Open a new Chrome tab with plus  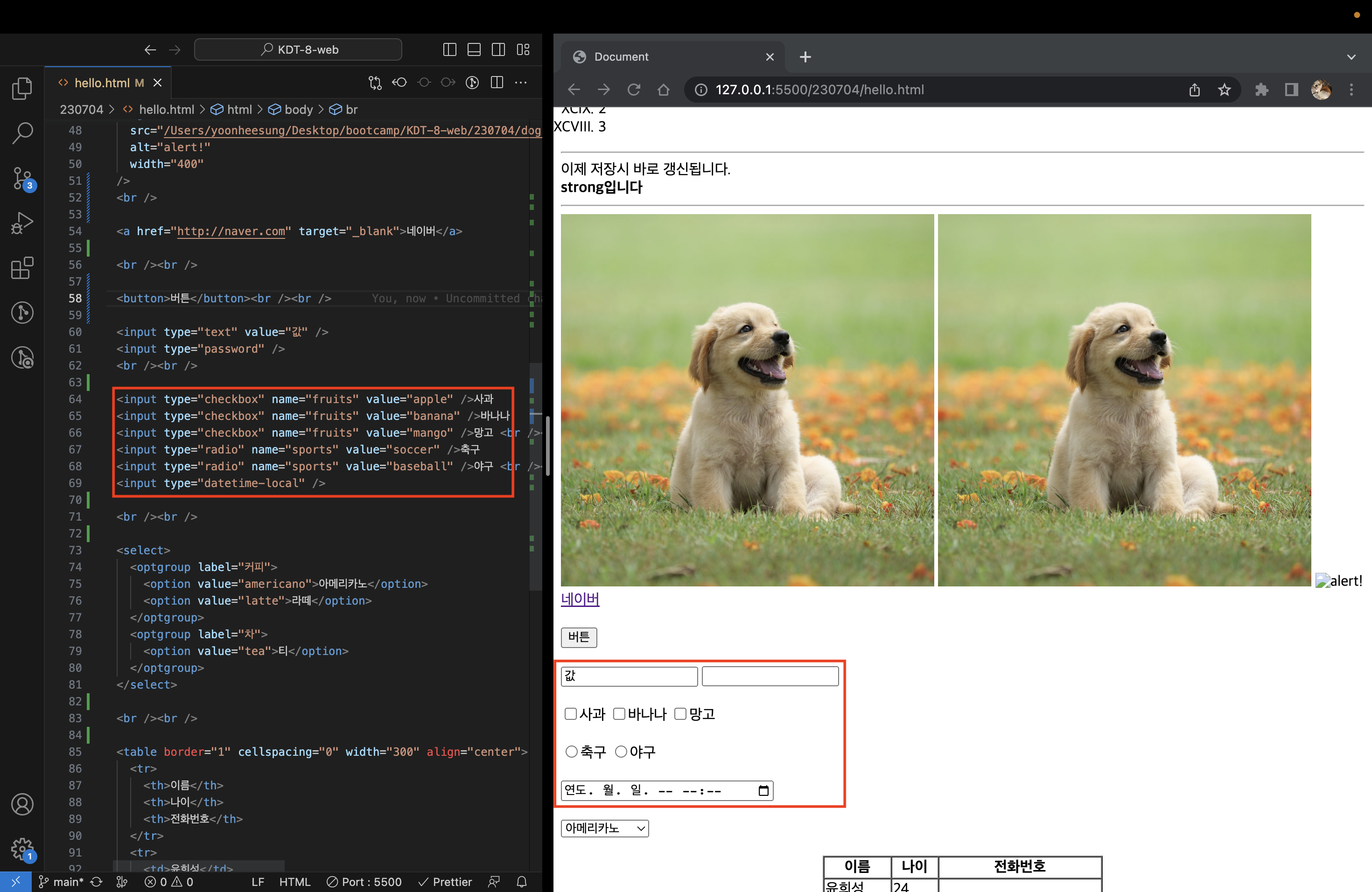tap(805, 57)
